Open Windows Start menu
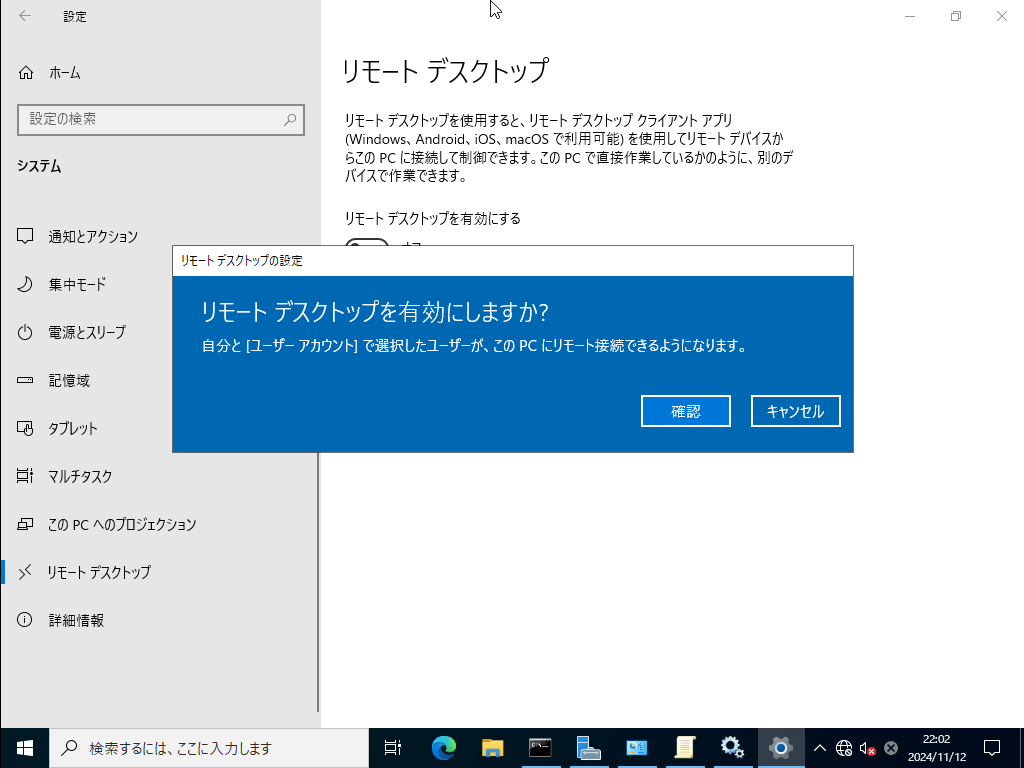Viewport: 1024px width, 768px height. click(x=24, y=747)
